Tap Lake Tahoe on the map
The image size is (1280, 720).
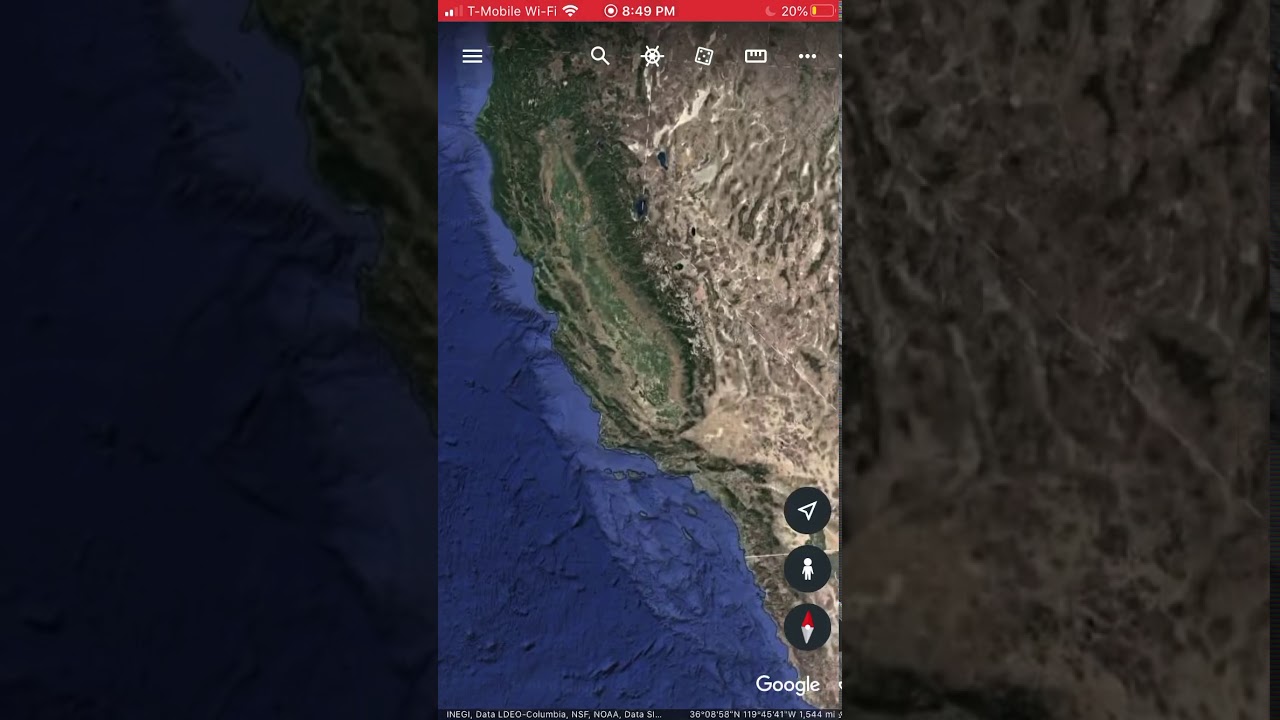(x=639, y=207)
